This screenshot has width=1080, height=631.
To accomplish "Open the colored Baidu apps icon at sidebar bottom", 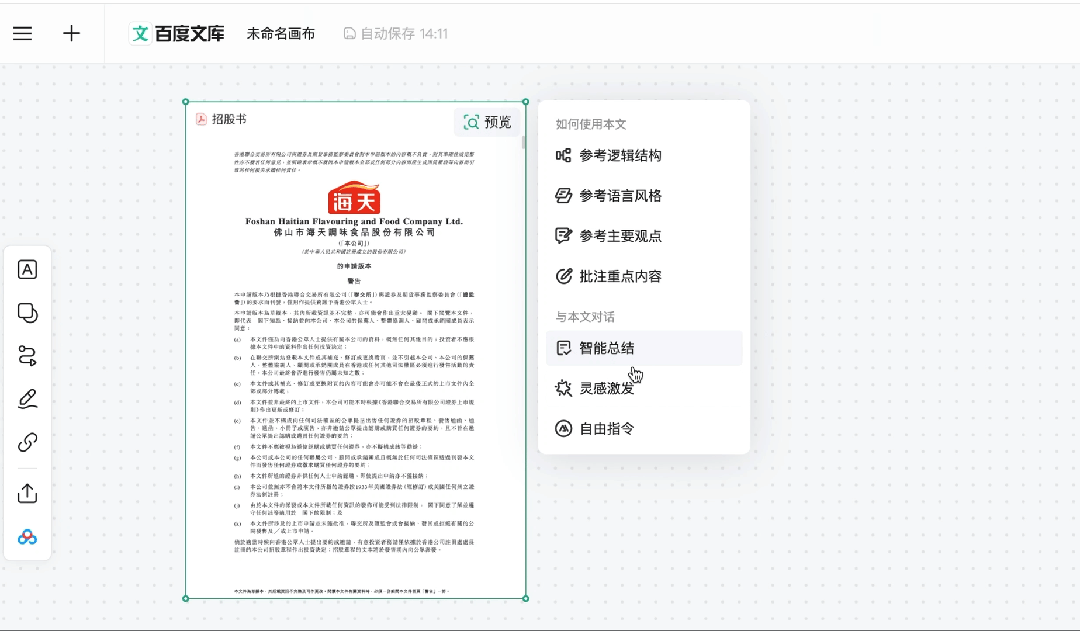I will click(x=27, y=537).
